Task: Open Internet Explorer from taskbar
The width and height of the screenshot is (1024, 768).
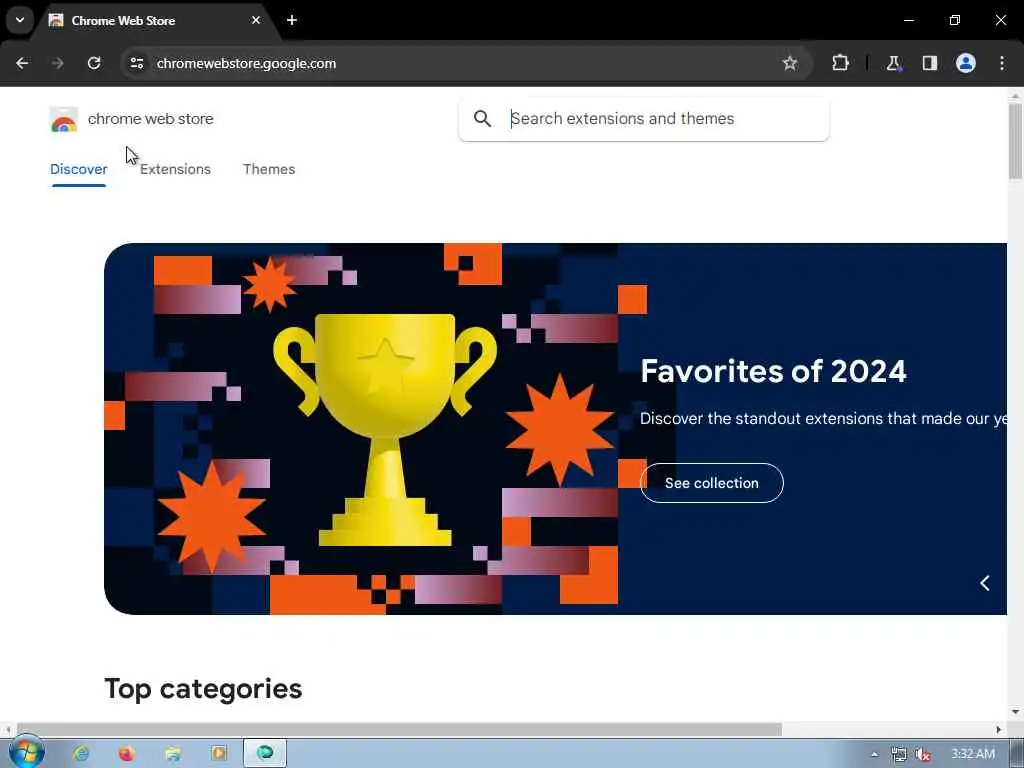Action: tap(81, 754)
